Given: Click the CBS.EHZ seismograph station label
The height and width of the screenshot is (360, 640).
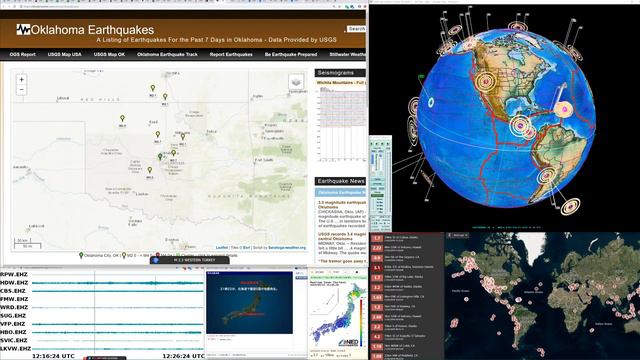Looking at the screenshot, I should click(13, 291).
